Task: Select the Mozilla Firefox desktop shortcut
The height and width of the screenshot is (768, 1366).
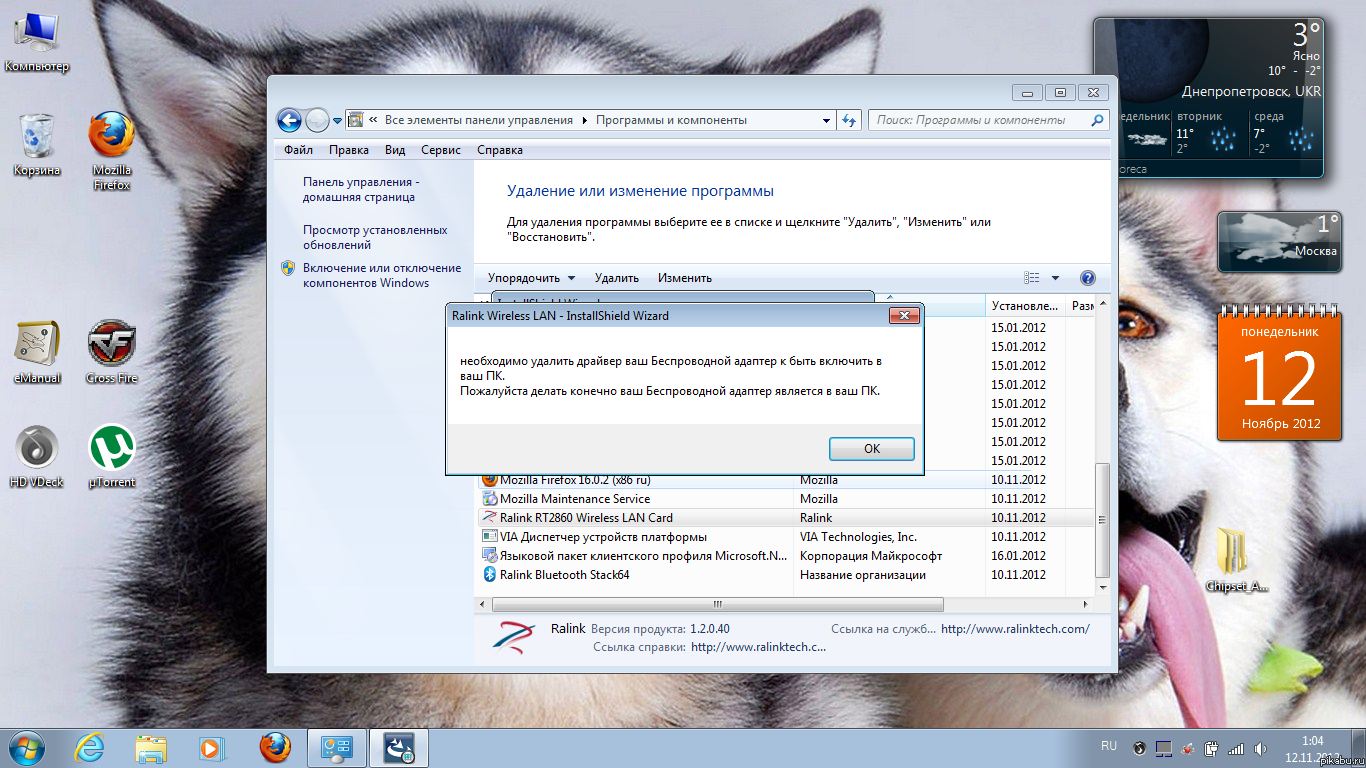Action: click(112, 150)
